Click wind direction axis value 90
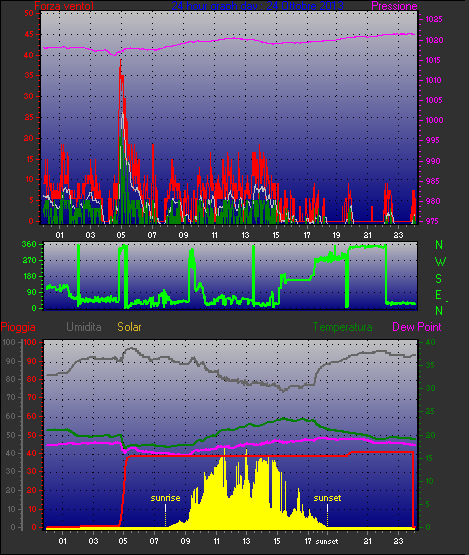469x555 pixels. pos(31,292)
